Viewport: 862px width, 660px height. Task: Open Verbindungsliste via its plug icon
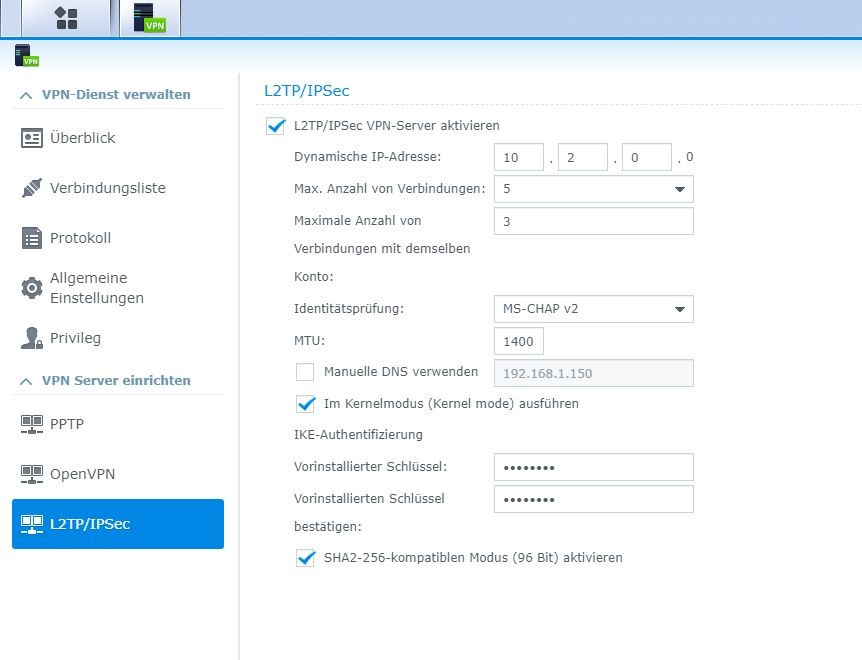coord(32,188)
